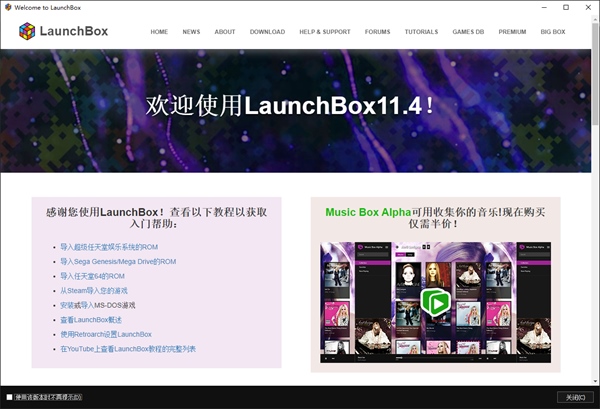Open the HOME nav item
This screenshot has width=600, height=409.
click(159, 32)
